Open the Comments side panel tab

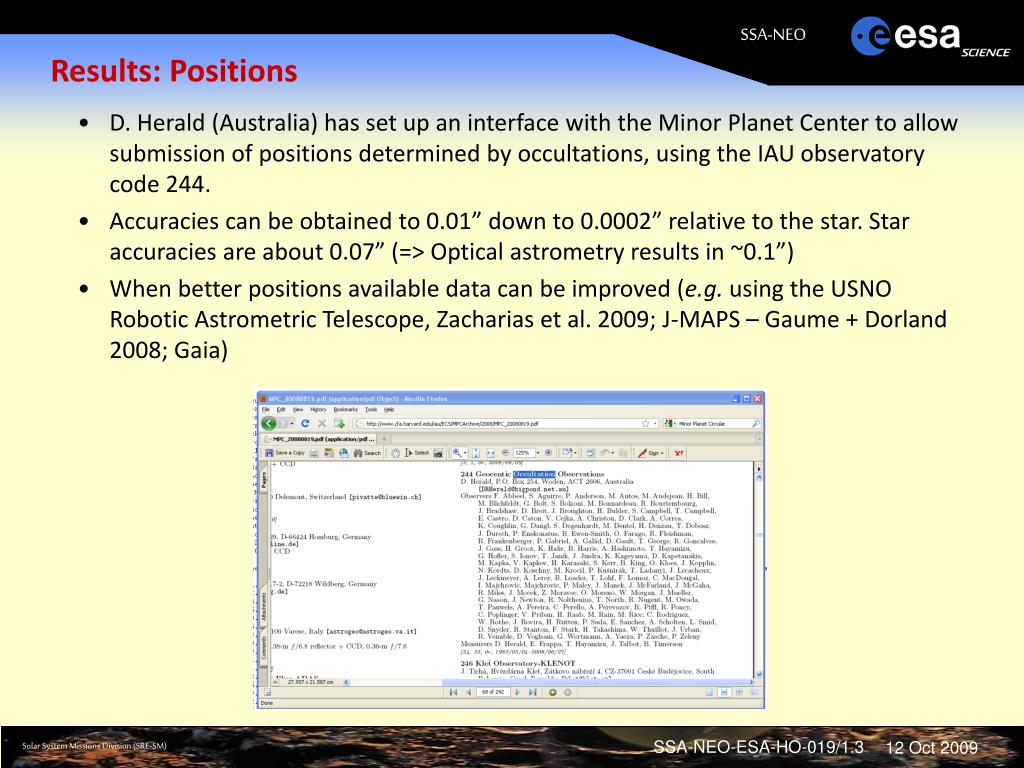pos(264,648)
